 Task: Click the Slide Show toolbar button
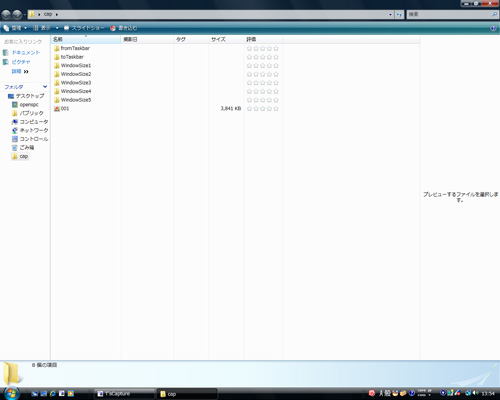(x=84, y=28)
